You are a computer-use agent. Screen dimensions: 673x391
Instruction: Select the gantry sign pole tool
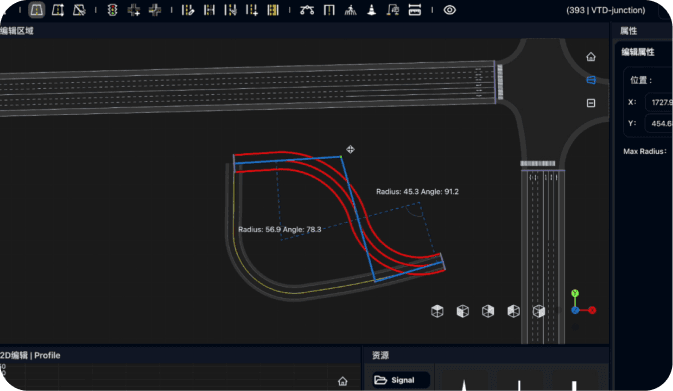click(x=329, y=10)
